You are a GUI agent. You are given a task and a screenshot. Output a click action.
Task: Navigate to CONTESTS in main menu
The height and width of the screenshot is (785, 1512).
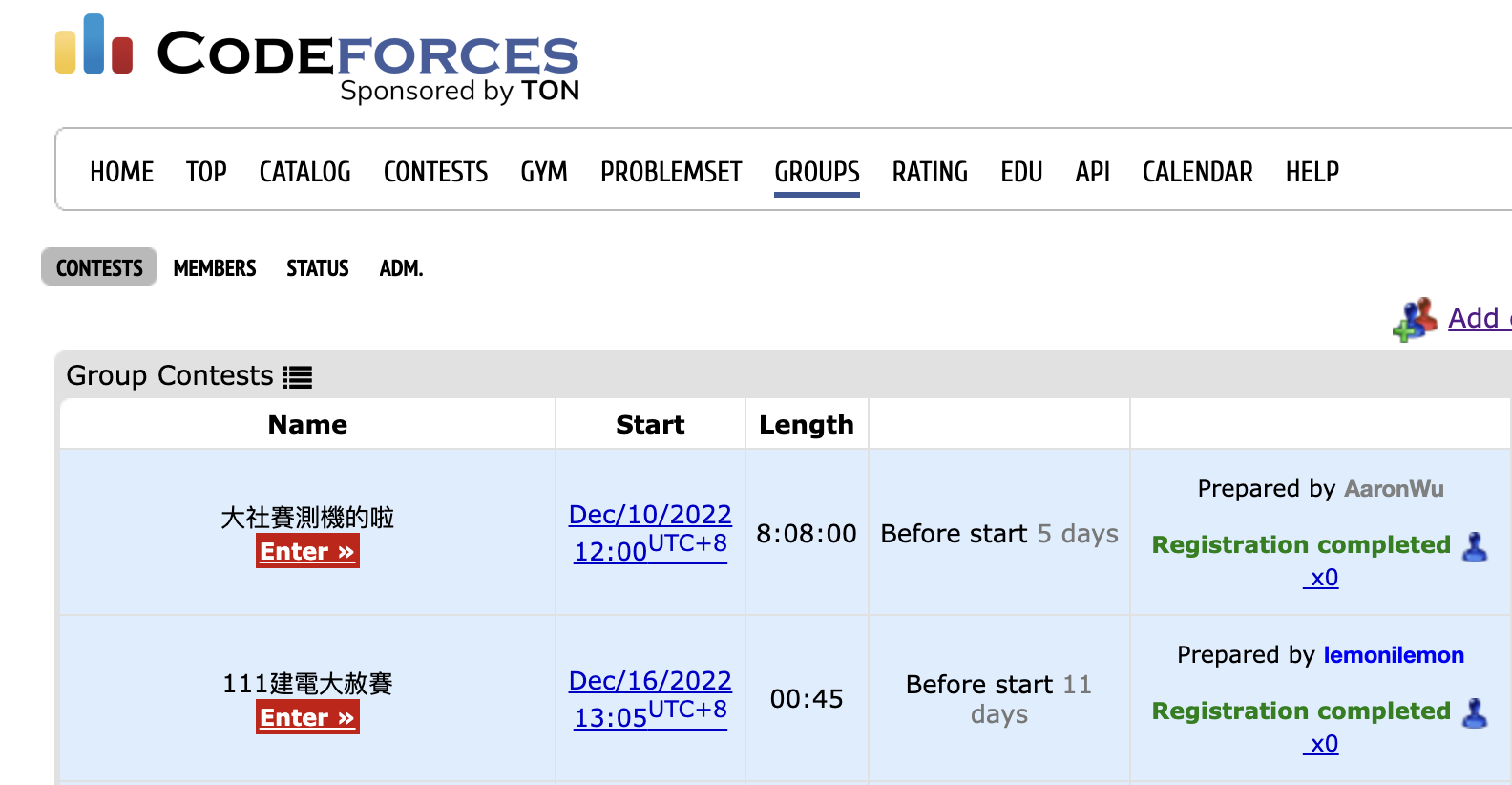[x=436, y=172]
